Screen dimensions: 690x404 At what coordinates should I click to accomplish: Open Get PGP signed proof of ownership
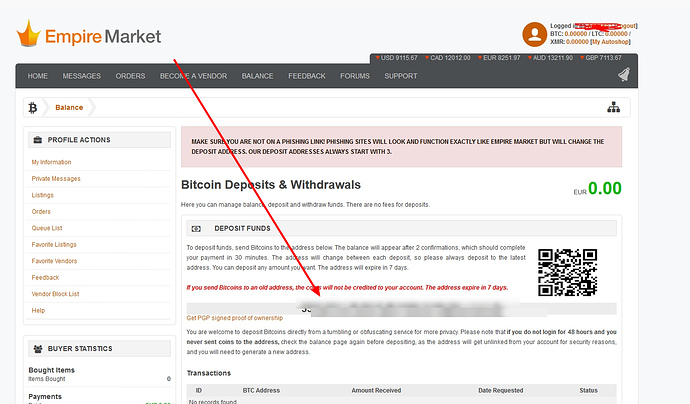[x=240, y=317]
